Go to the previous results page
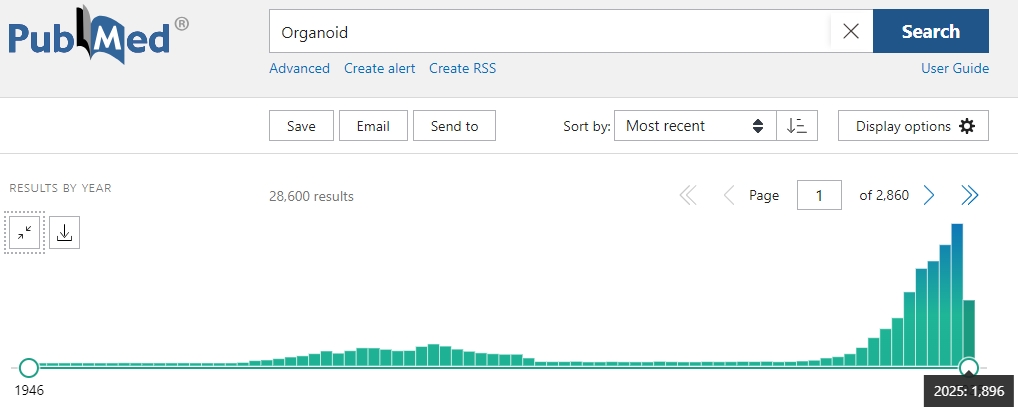 728,195
